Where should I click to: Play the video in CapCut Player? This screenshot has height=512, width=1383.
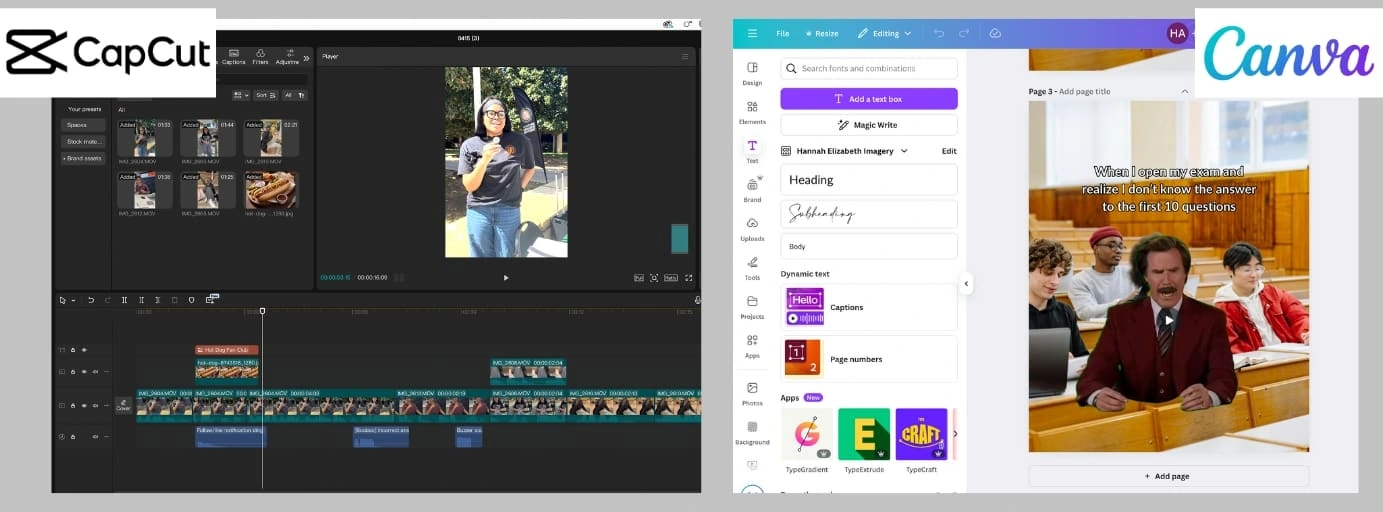(505, 277)
